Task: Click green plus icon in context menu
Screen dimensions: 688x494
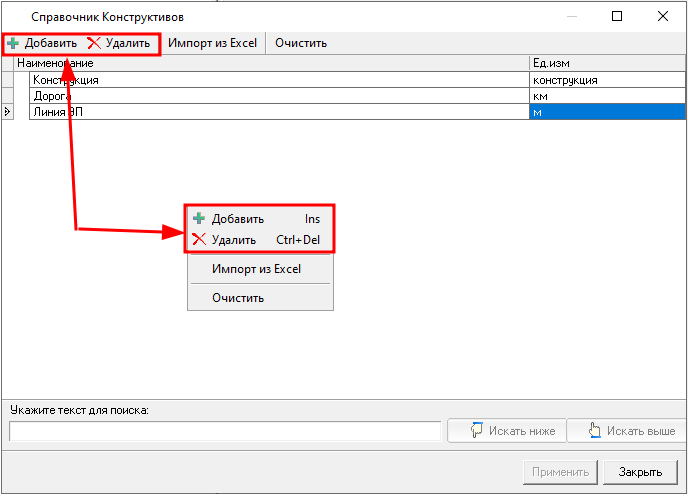Action: coord(199,219)
